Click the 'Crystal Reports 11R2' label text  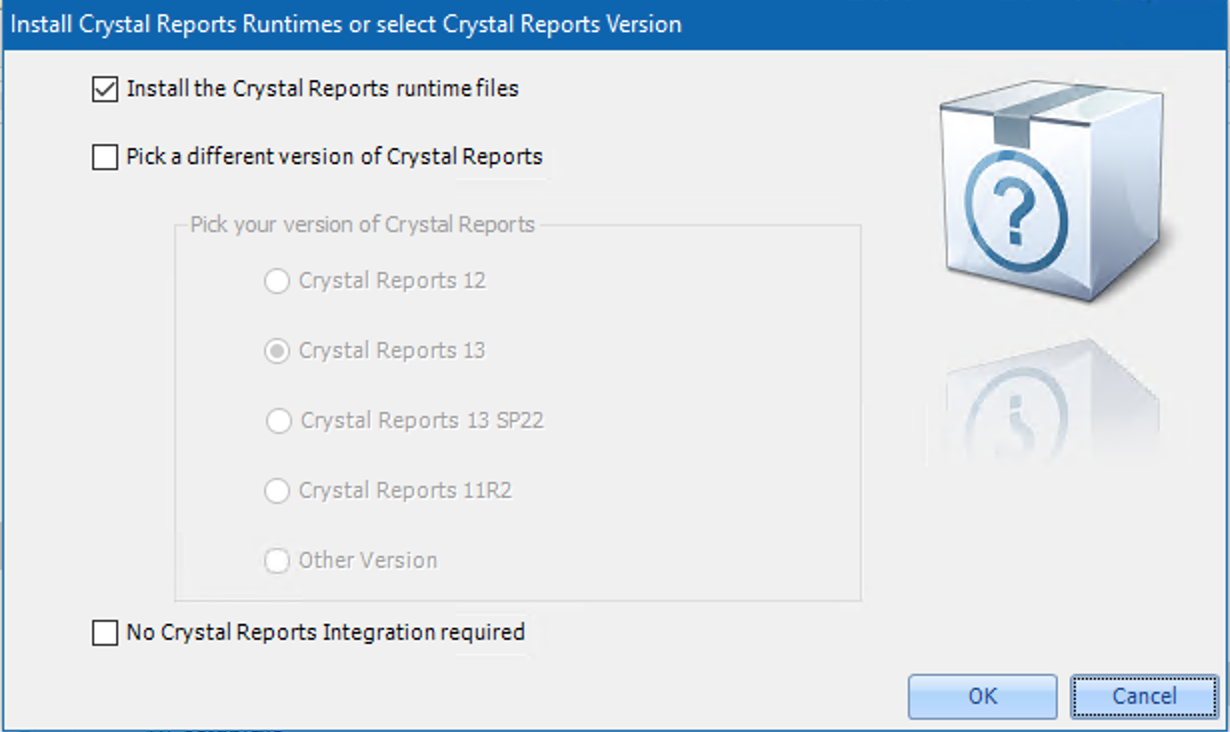[x=405, y=491]
